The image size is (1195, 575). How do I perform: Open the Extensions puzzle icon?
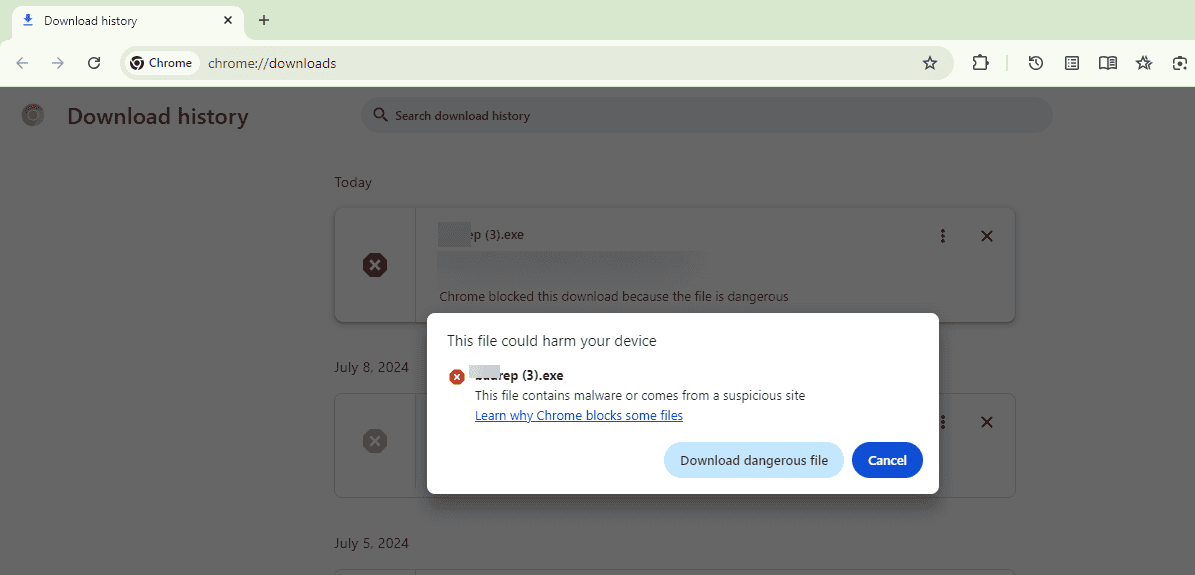click(x=981, y=63)
